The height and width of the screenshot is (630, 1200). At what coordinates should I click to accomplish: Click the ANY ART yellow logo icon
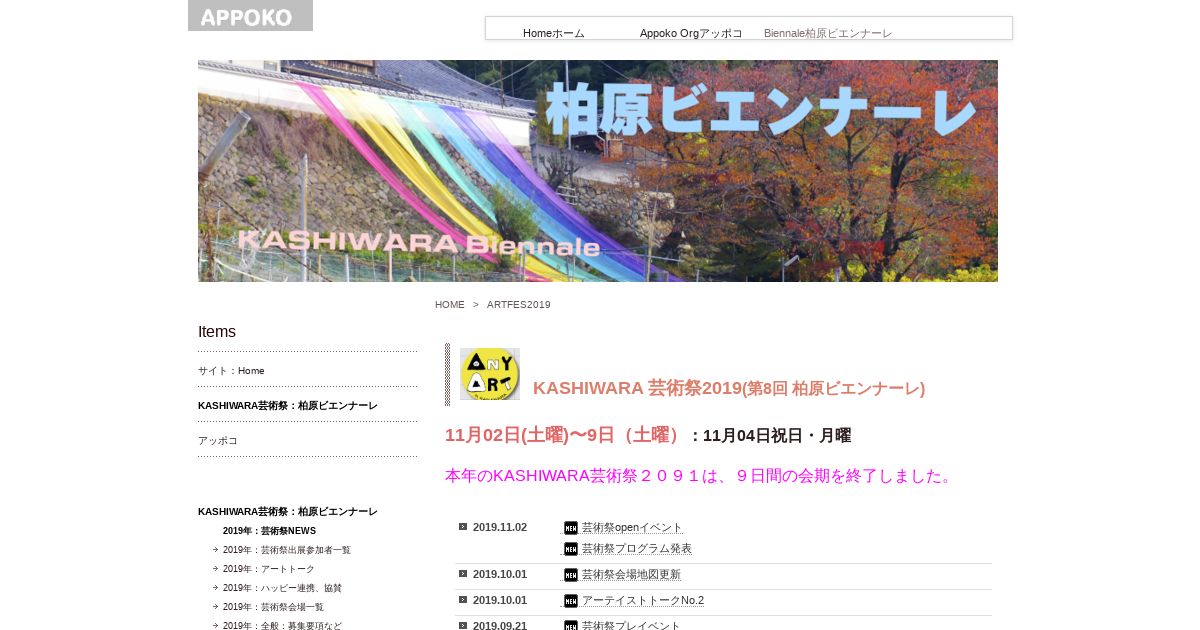point(490,374)
